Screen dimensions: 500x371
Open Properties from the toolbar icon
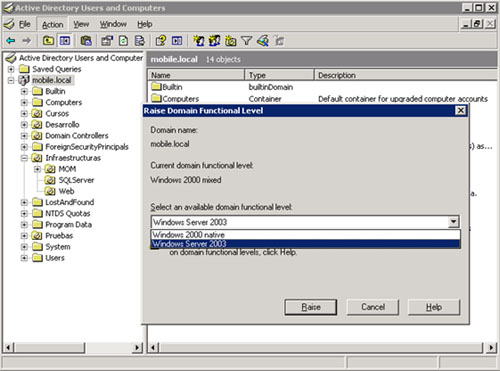(107, 41)
